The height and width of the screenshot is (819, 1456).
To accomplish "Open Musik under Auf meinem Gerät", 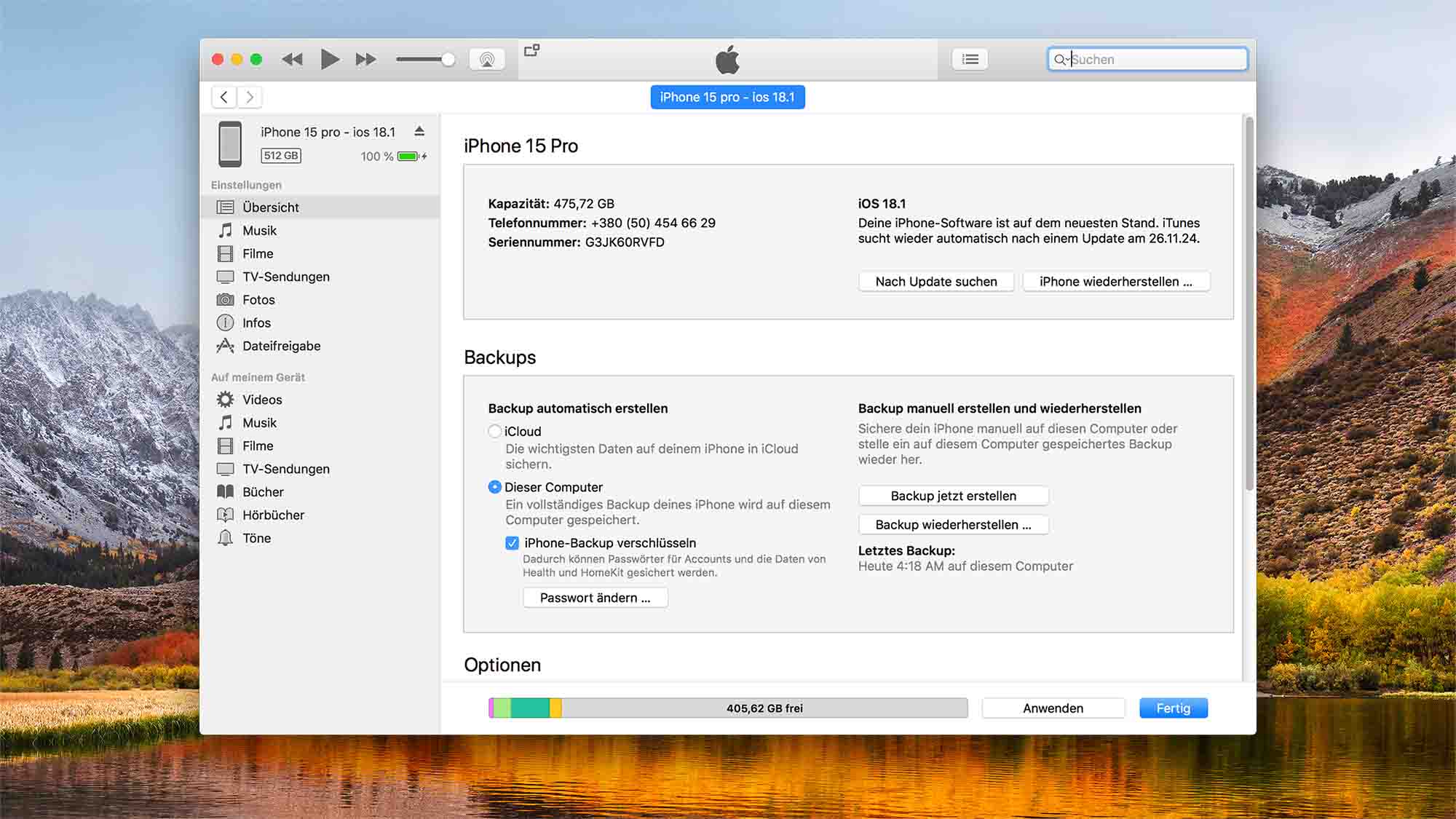I will point(320,423).
